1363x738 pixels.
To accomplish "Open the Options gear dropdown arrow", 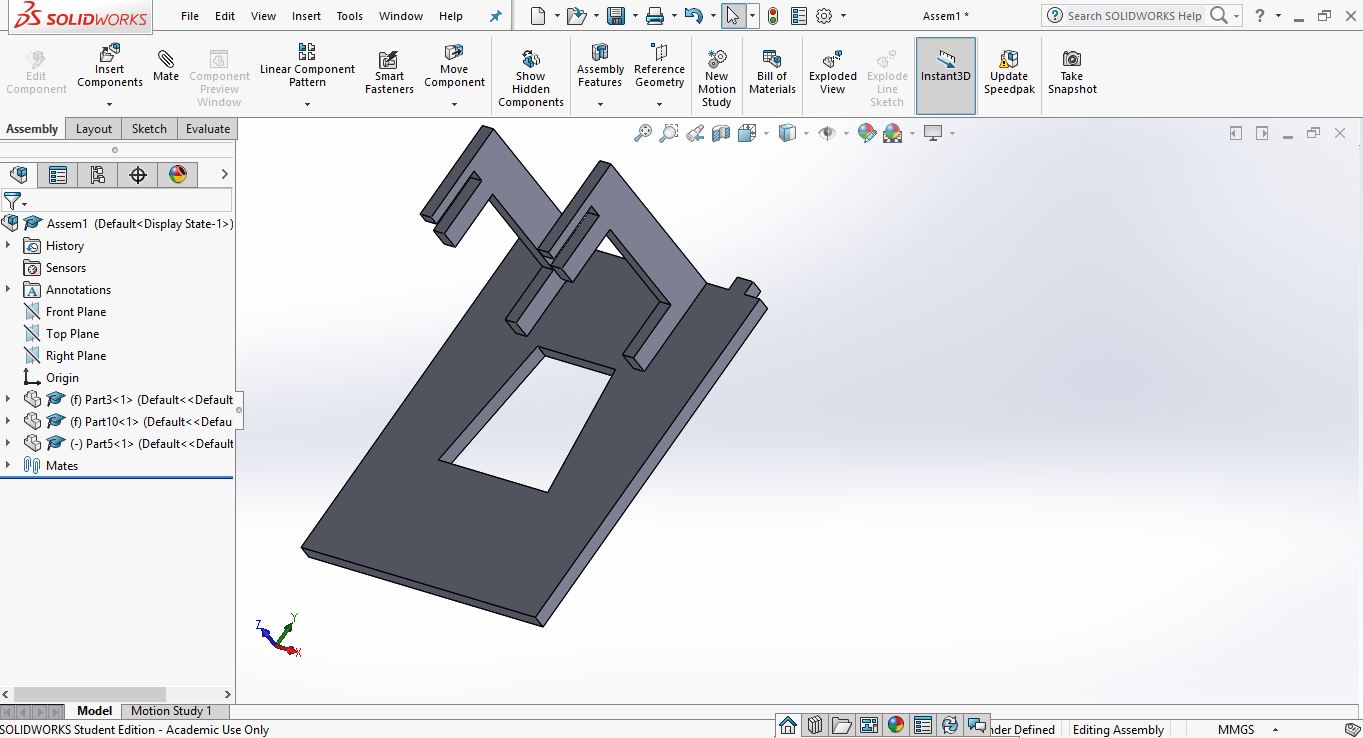I will [843, 16].
